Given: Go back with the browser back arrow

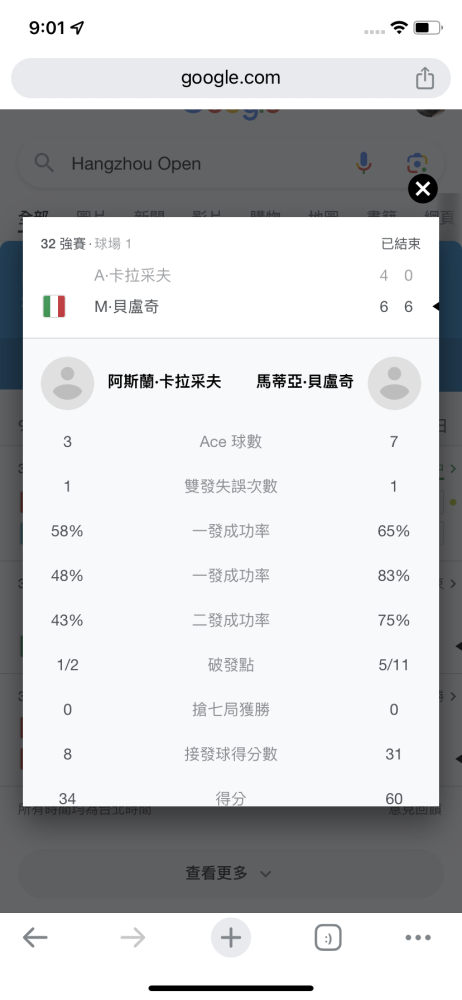Looking at the screenshot, I should point(35,938).
